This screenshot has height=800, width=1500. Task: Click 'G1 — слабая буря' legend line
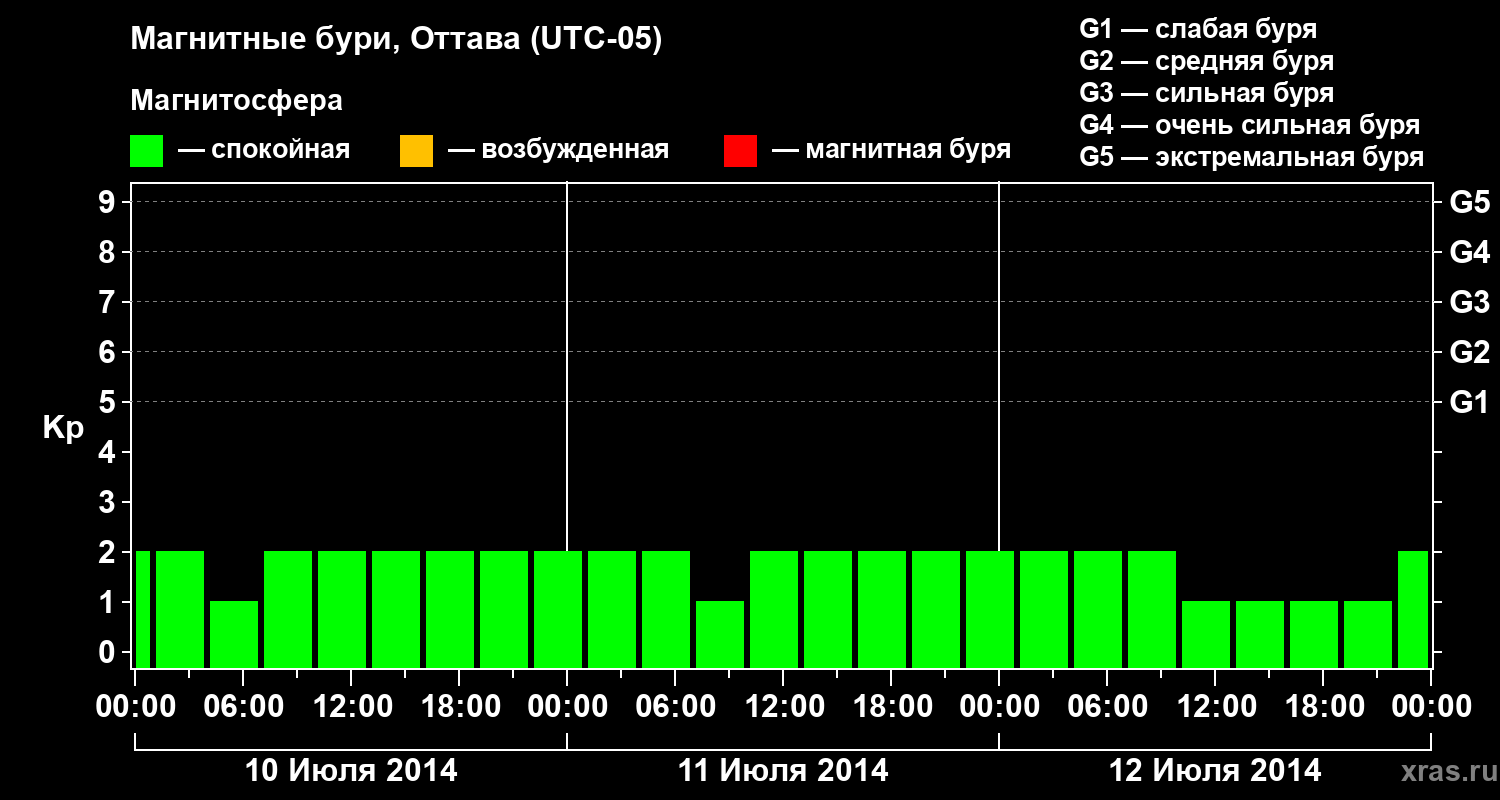point(1198,28)
